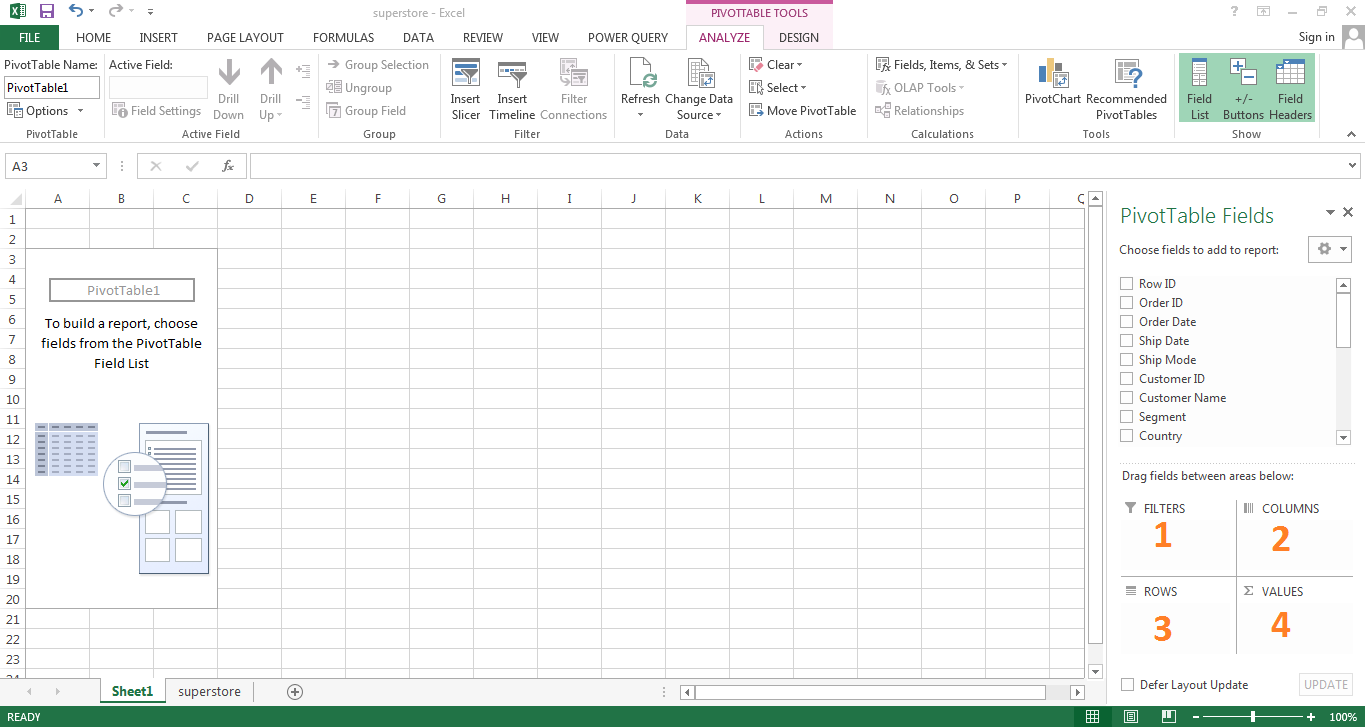Click the Move PivotTable icon
Image resolution: width=1365 pixels, height=727 pixels.
[x=756, y=111]
